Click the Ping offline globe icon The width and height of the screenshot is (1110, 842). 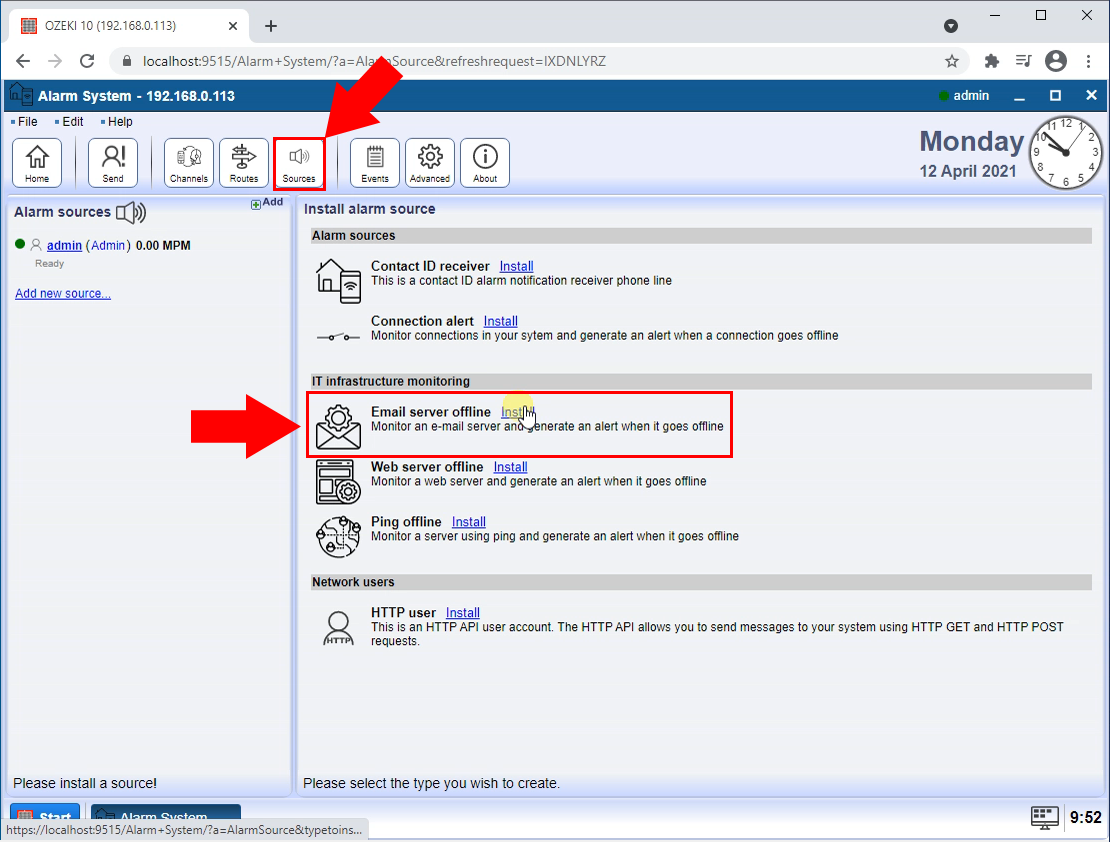tap(338, 534)
